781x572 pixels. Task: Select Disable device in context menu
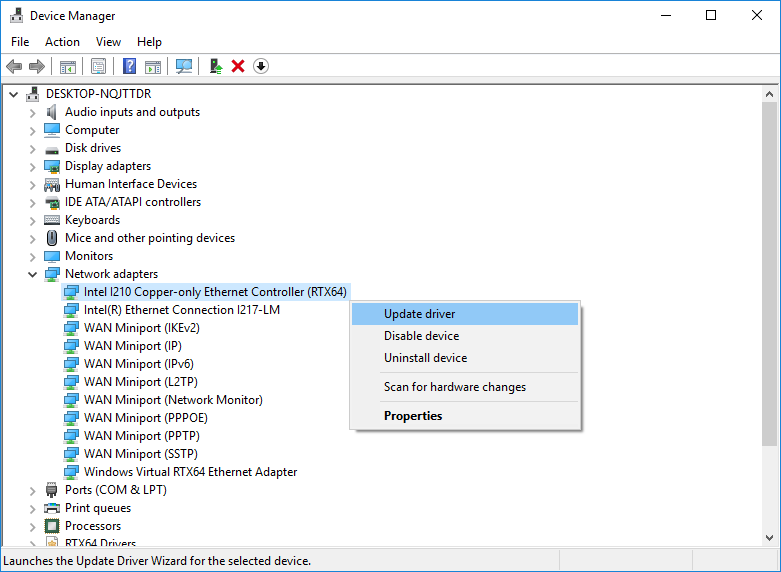click(421, 336)
